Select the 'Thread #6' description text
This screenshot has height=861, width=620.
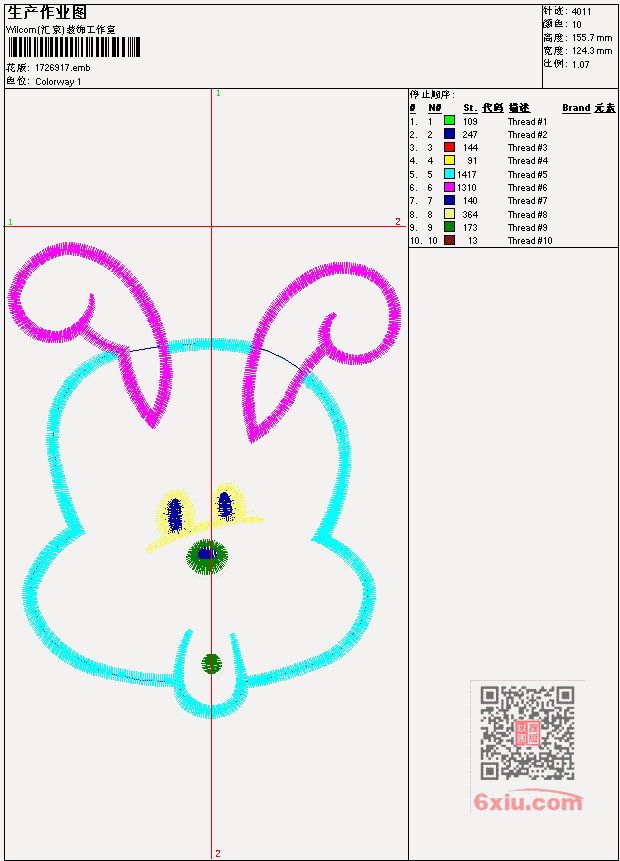[527, 188]
